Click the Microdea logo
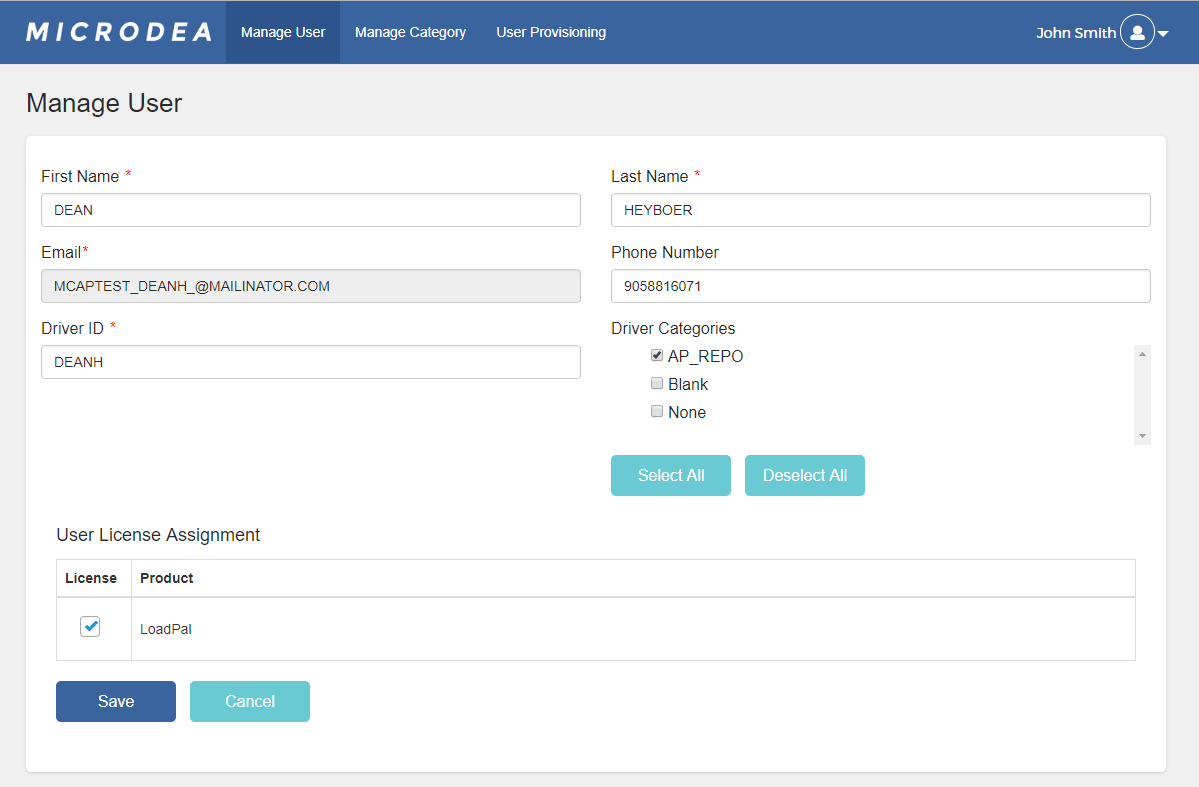 tap(118, 31)
